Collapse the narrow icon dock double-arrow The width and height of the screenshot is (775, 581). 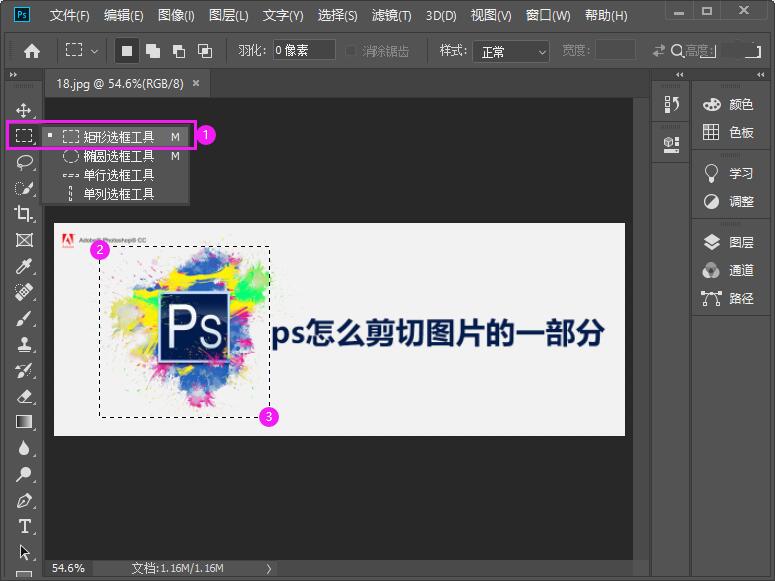680,75
